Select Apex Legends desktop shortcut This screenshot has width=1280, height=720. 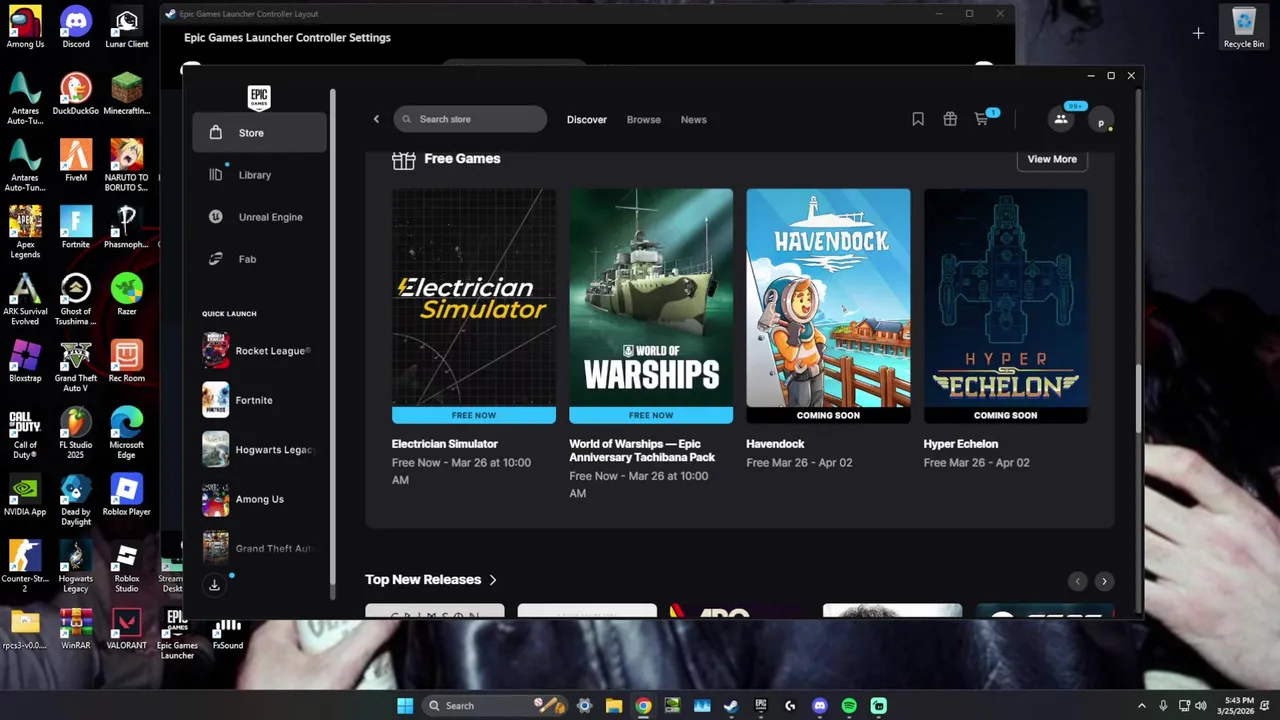pos(25,233)
